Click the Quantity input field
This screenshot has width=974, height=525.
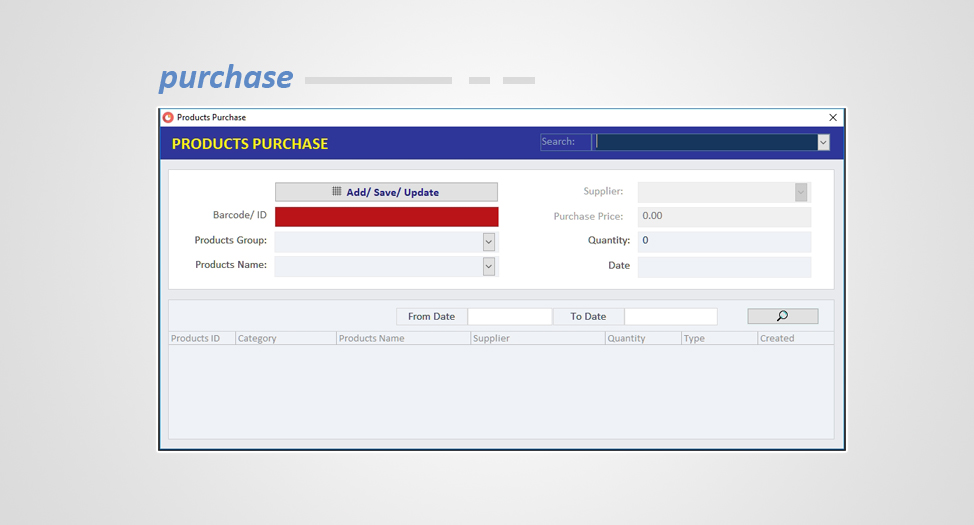724,241
